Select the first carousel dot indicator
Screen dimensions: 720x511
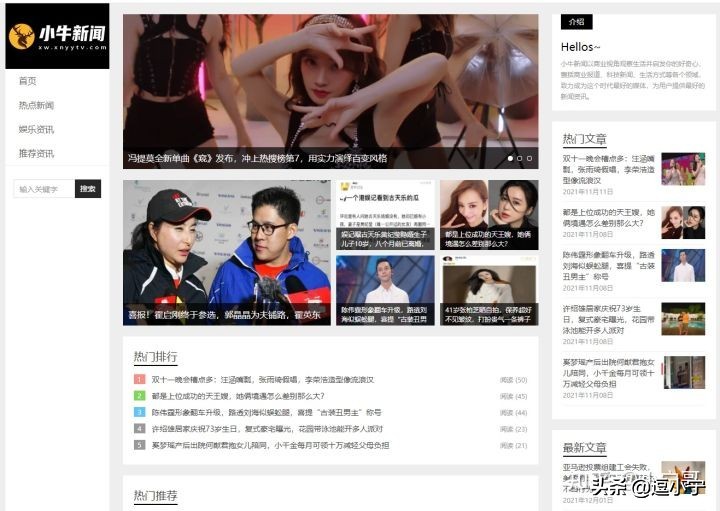pos(510,158)
